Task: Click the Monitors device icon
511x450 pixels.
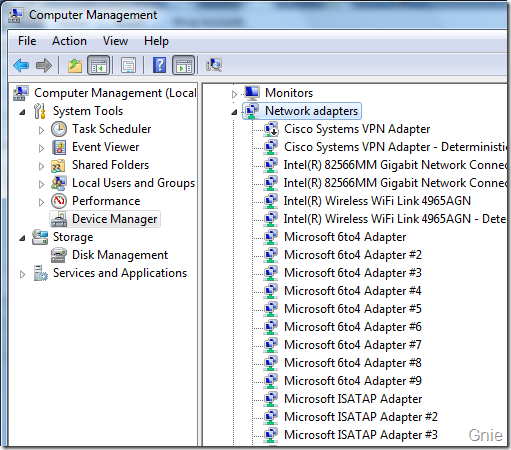Action: point(252,93)
